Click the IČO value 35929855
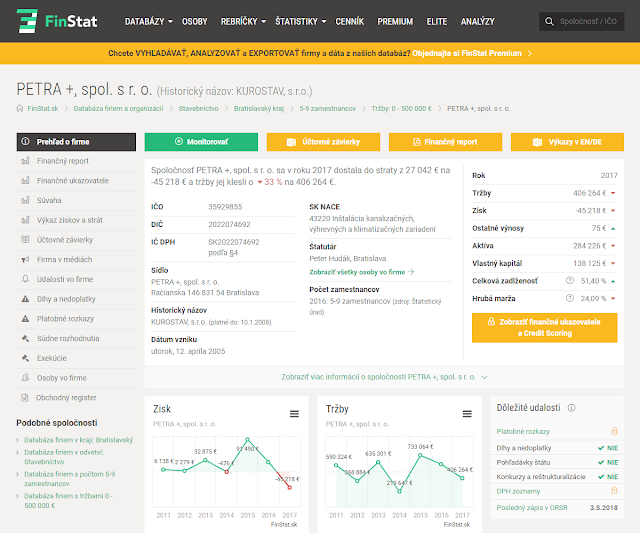The width and height of the screenshot is (640, 533). coord(225,207)
